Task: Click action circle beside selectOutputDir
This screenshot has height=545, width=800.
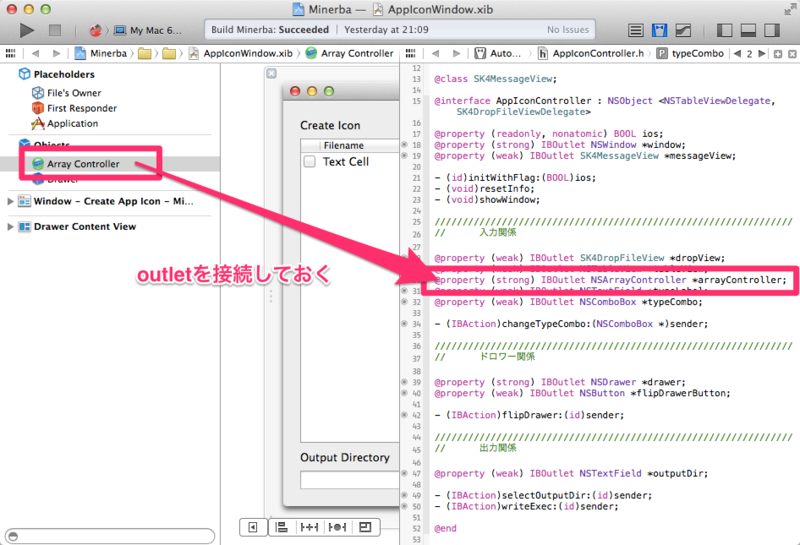Action: [404, 495]
